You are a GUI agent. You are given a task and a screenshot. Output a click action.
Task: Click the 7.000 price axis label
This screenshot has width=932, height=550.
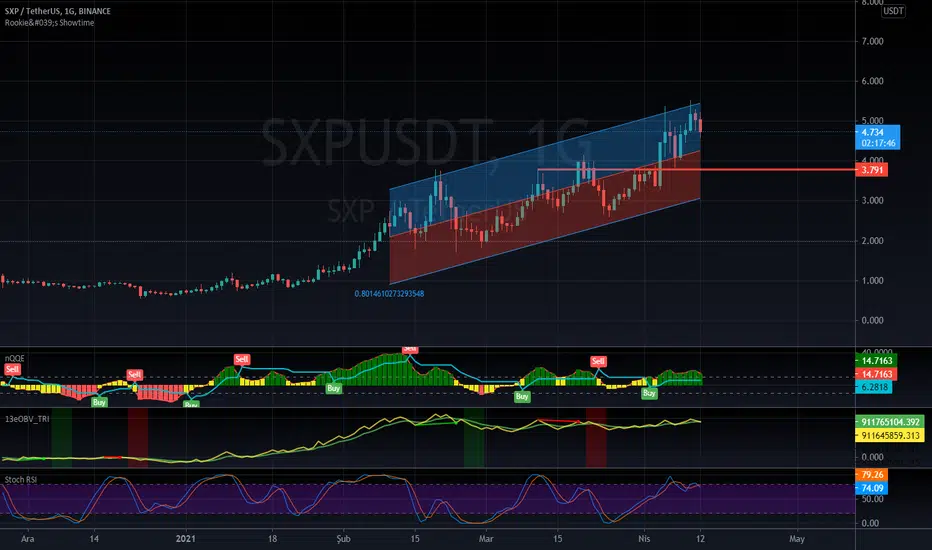click(x=872, y=41)
